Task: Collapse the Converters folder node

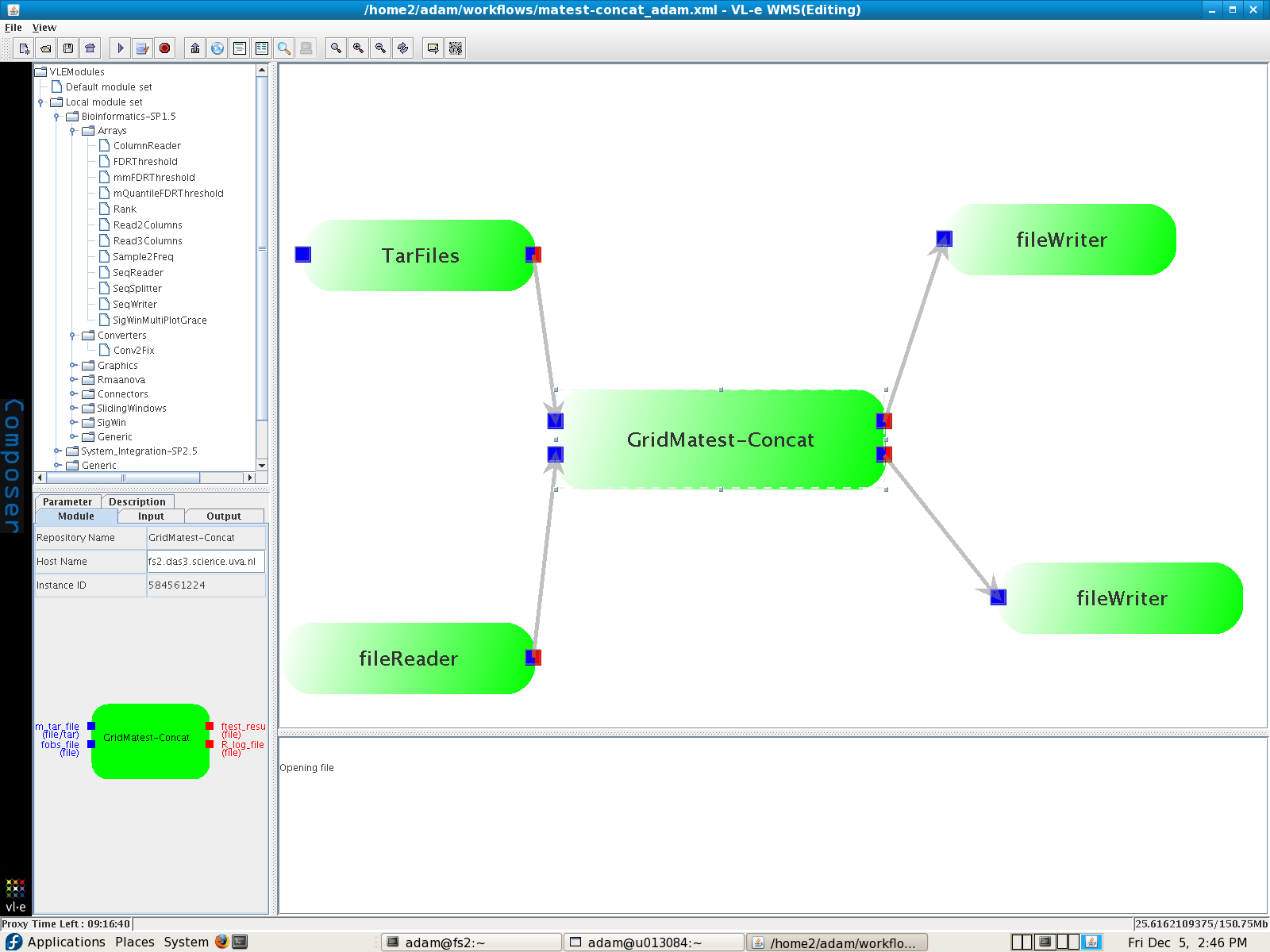Action: pyautogui.click(x=72, y=336)
